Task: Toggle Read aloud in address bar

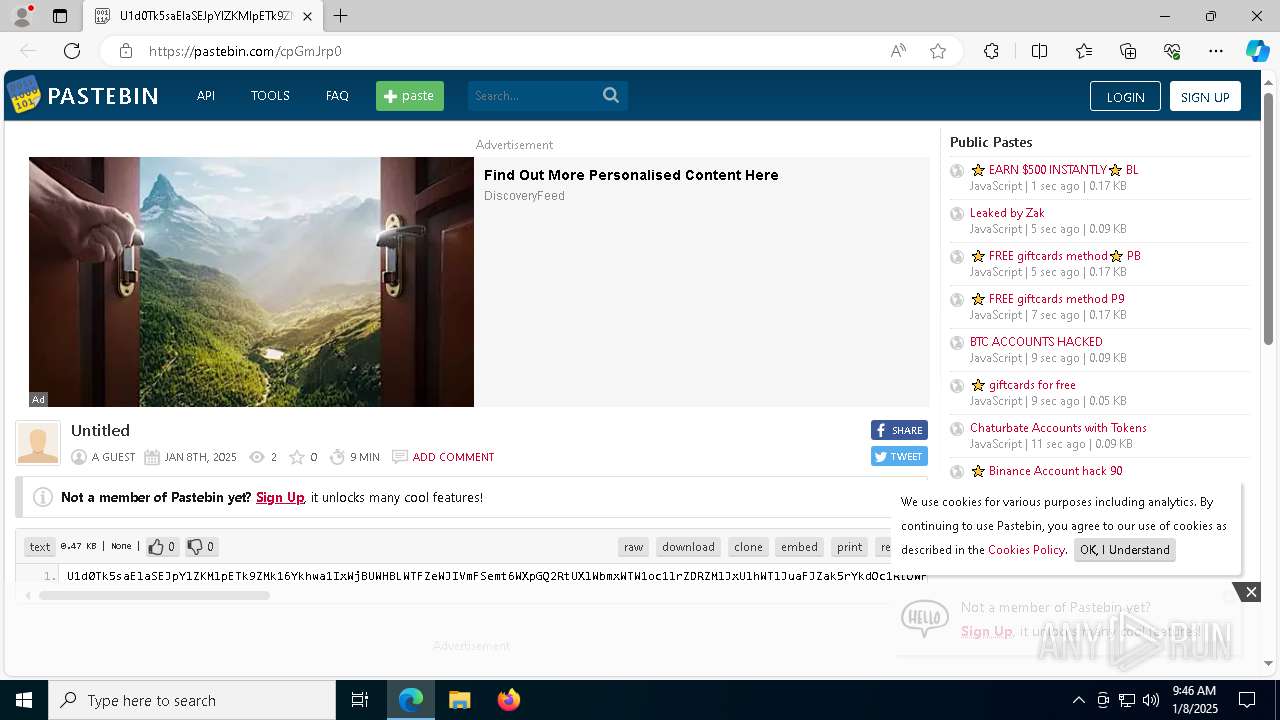Action: [x=898, y=51]
